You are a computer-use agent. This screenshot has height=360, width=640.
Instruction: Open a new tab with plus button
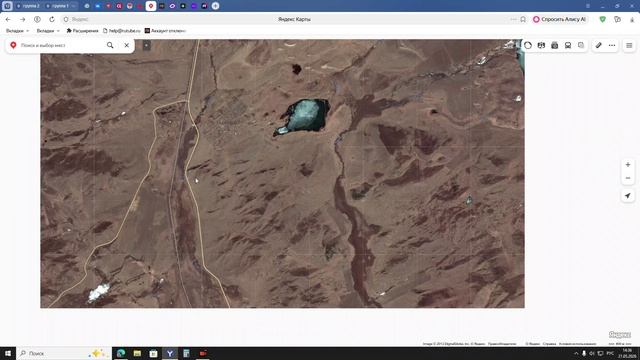coord(216,6)
